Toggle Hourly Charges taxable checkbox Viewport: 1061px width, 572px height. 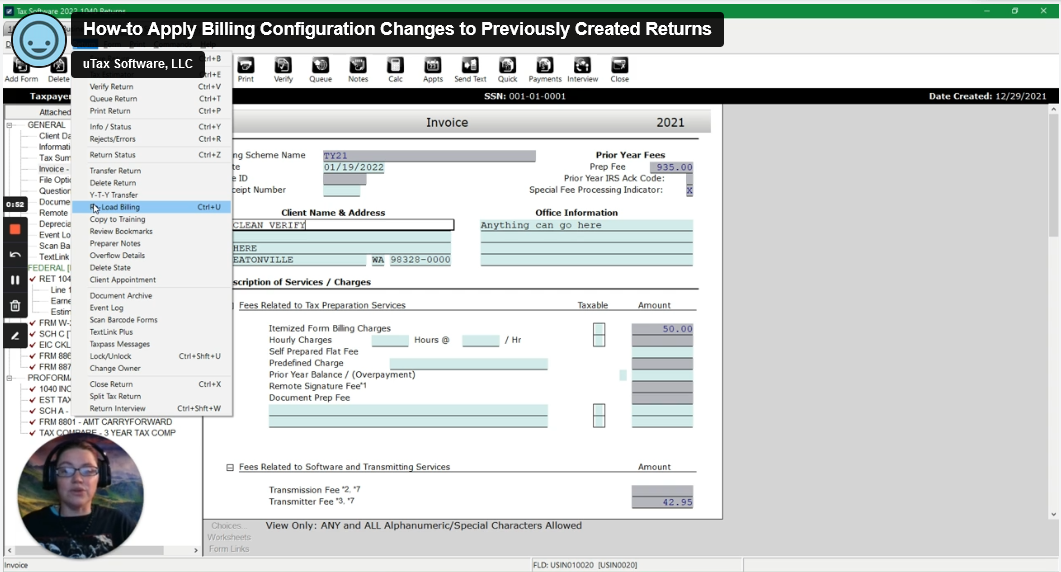[599, 340]
